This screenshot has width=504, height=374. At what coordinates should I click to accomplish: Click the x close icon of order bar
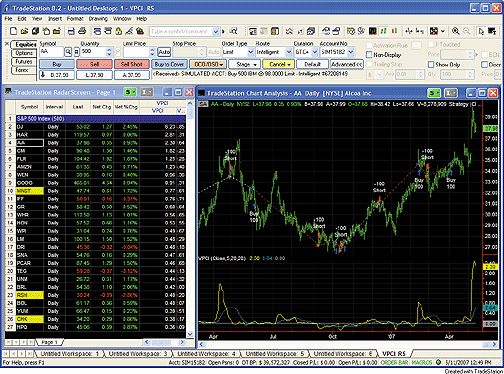(6, 44)
